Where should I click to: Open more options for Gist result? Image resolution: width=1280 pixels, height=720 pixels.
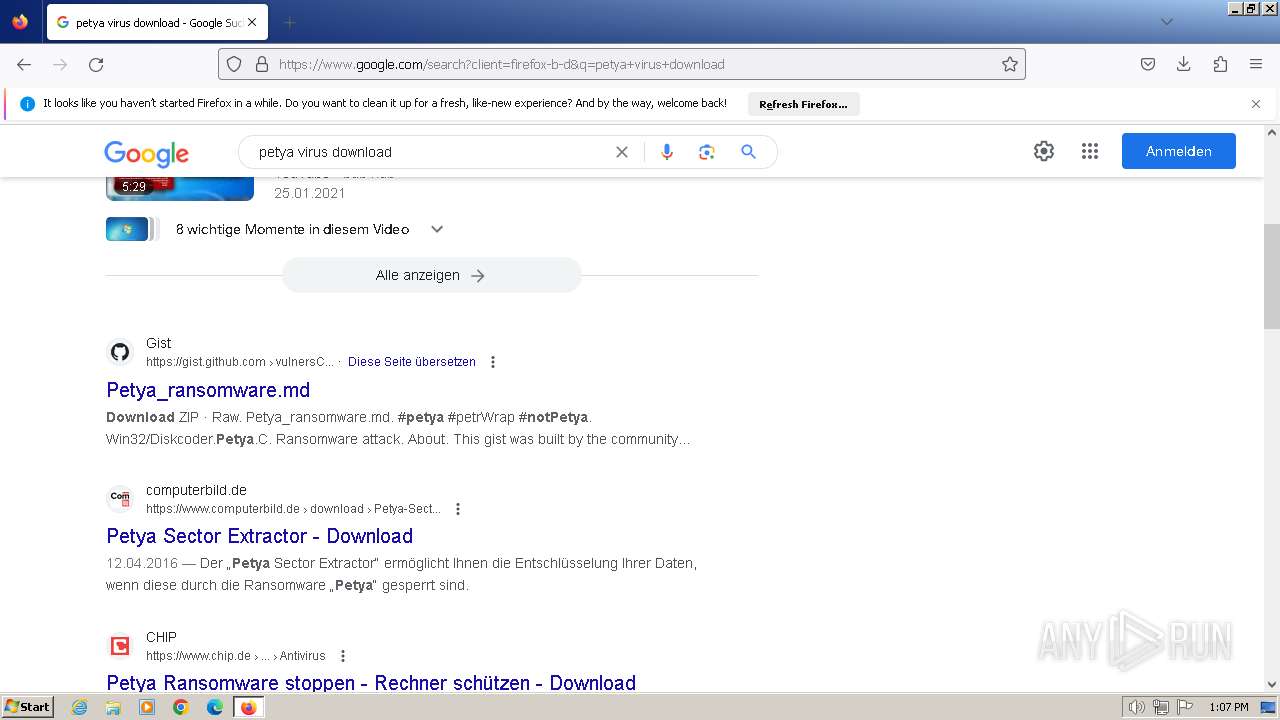[x=493, y=362]
